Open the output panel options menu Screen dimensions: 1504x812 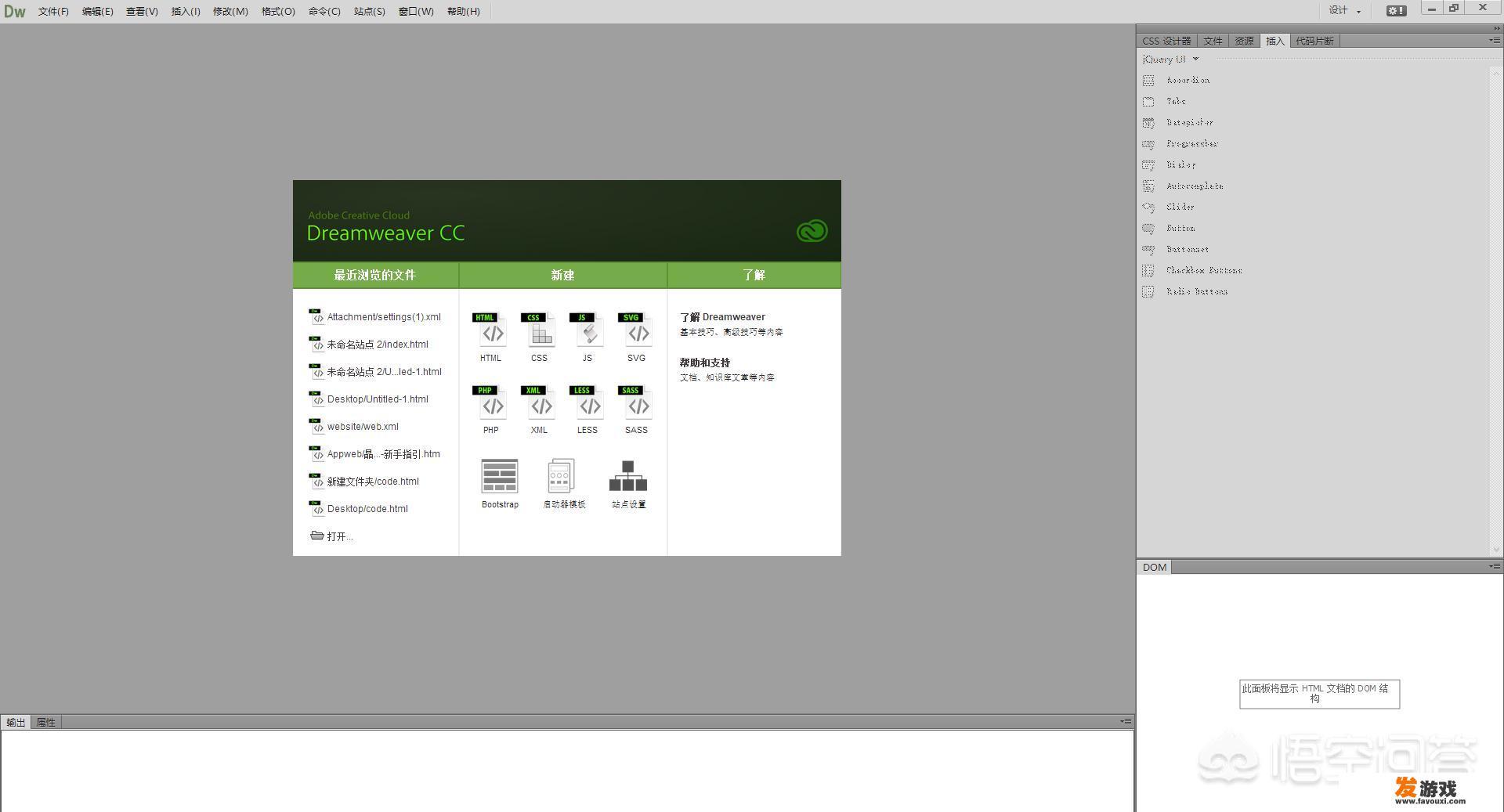coord(1126,721)
